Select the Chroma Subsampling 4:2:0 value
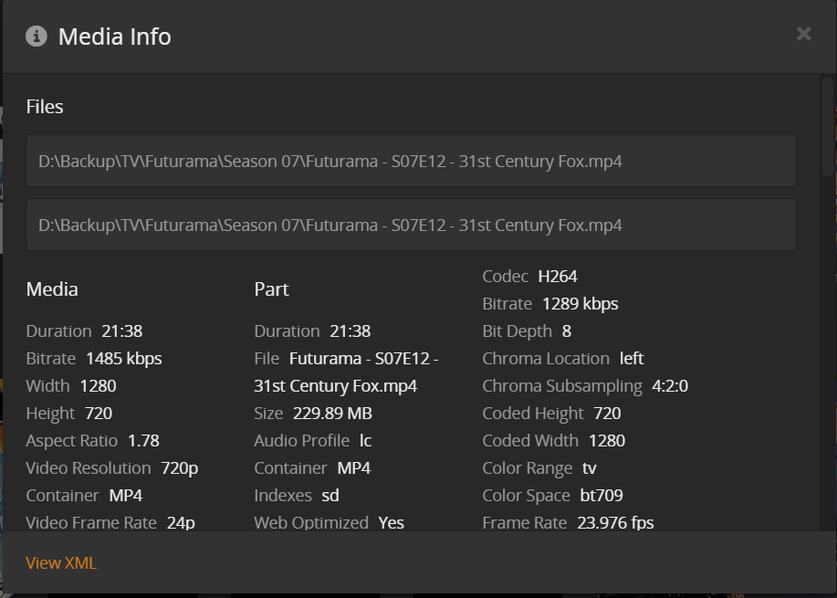Viewport: 837px width, 598px height. point(669,386)
